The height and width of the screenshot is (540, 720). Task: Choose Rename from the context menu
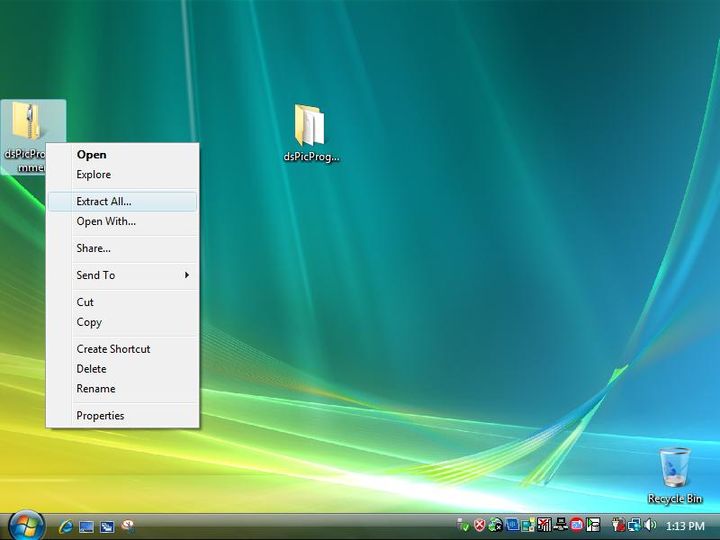(x=96, y=388)
